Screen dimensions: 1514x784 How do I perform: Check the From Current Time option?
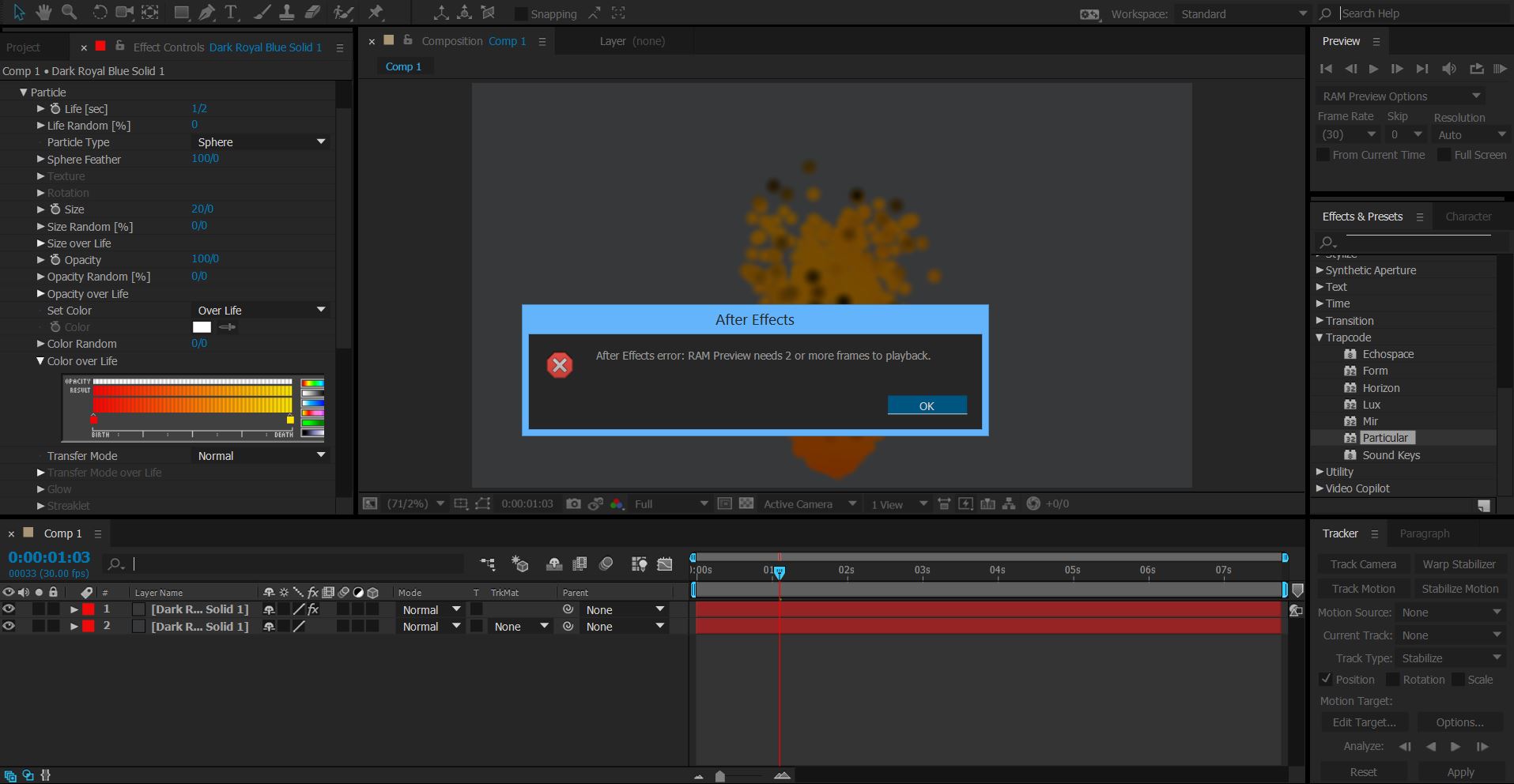click(1323, 155)
